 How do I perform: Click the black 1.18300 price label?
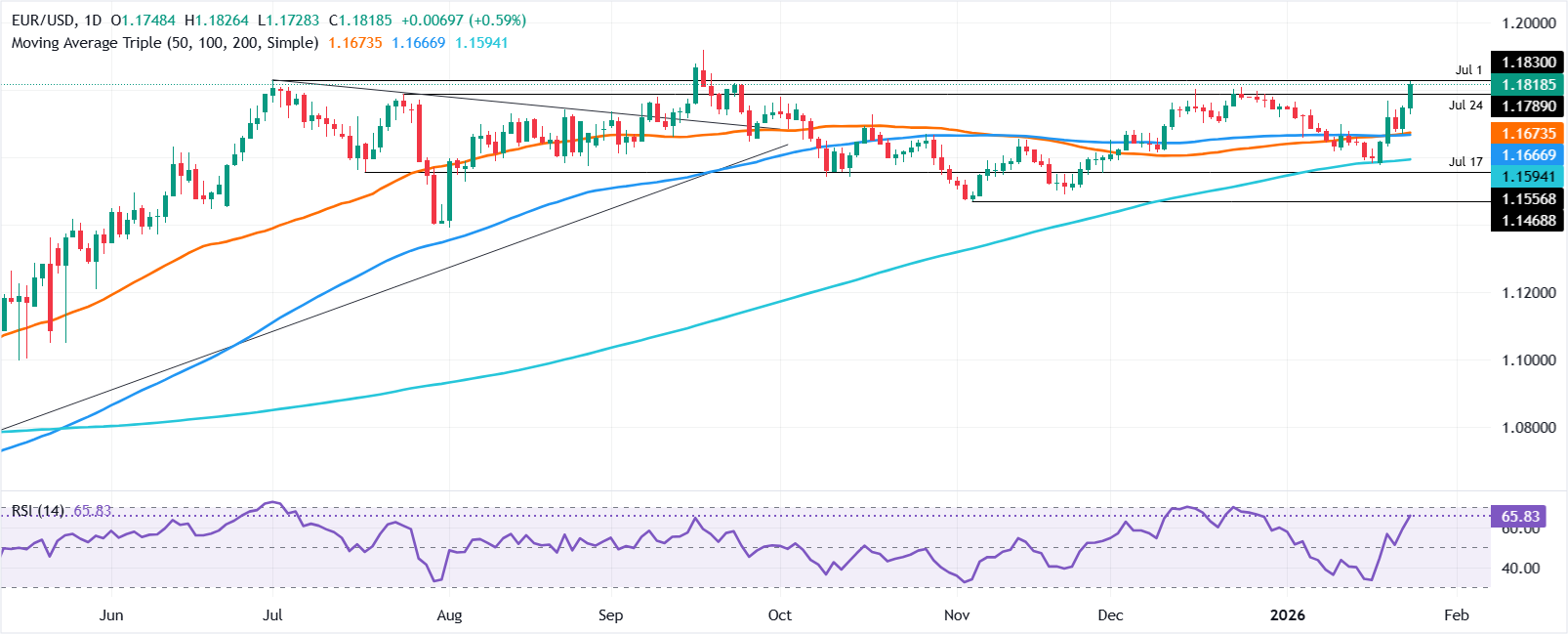pyautogui.click(x=1528, y=63)
